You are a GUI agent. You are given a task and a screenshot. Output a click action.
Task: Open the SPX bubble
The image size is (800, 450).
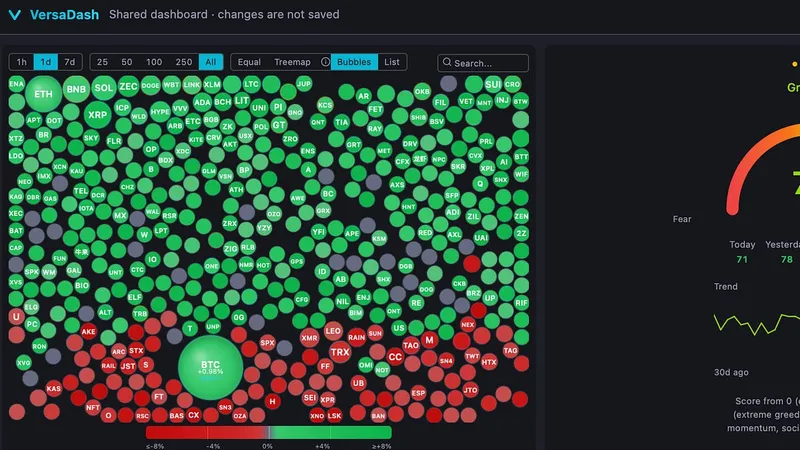coord(267,343)
